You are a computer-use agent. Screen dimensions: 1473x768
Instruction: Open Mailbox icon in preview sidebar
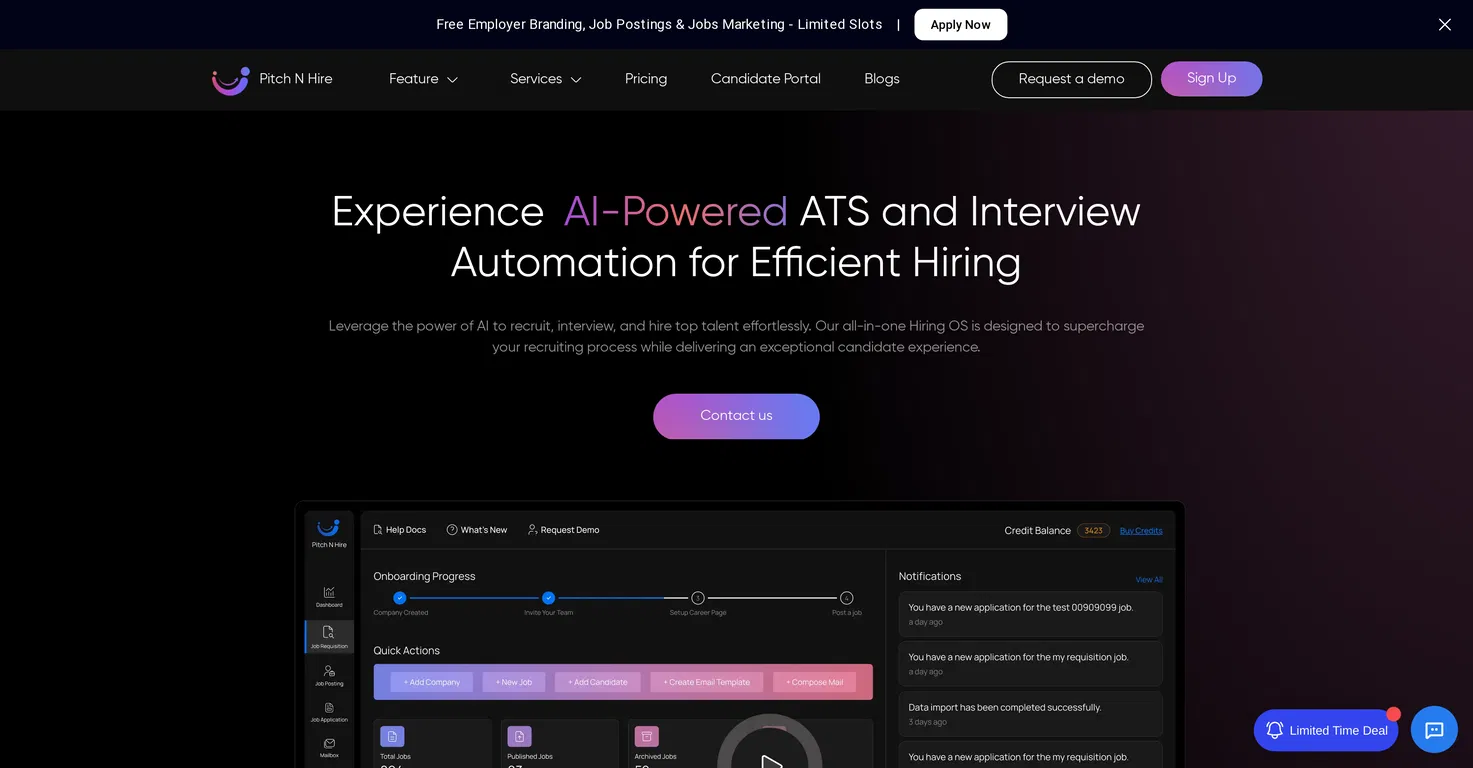click(329, 743)
